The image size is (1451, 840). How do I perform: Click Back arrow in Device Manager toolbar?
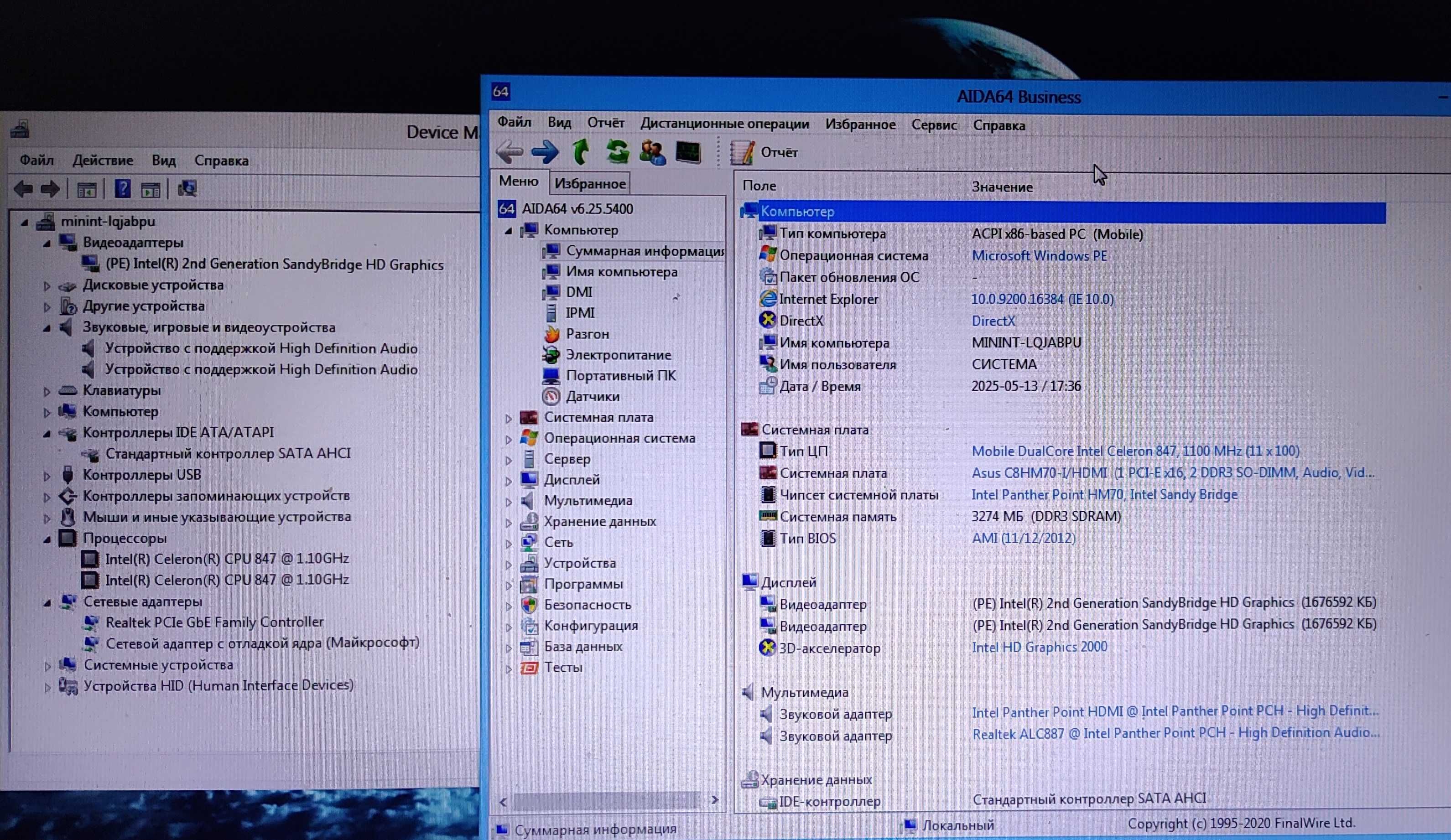point(24,189)
